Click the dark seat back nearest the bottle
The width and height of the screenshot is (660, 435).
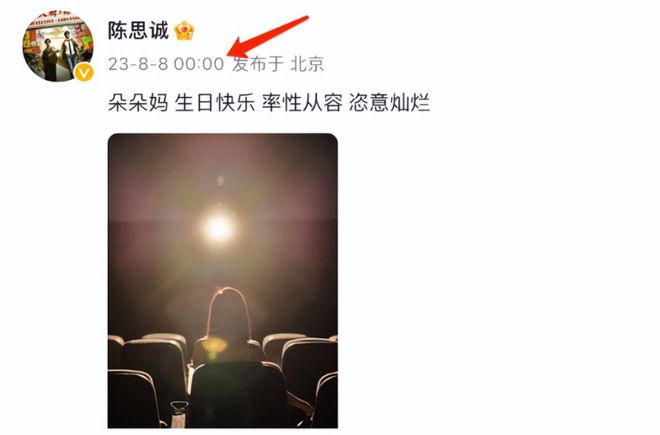tap(238, 395)
